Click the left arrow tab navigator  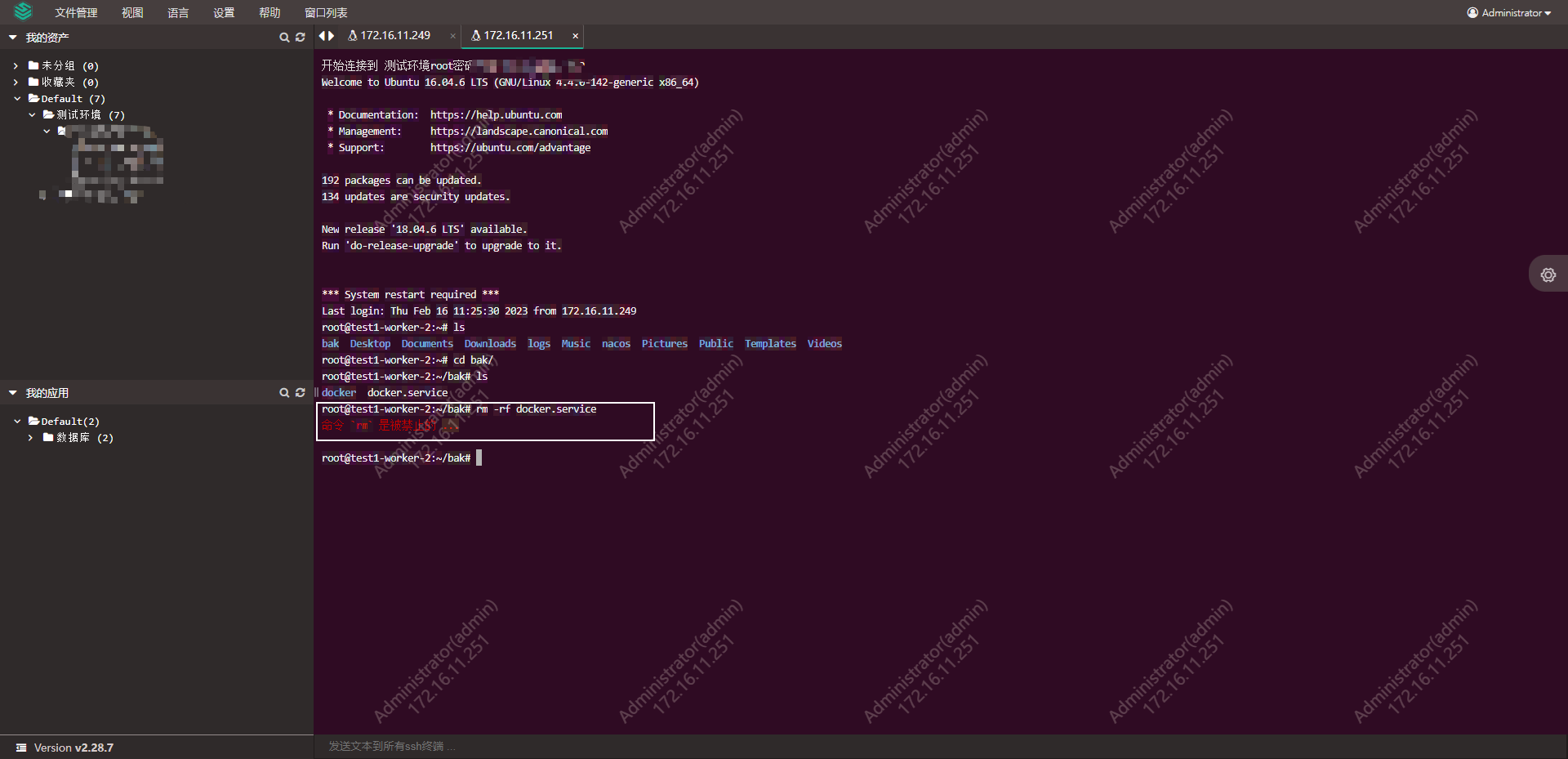click(x=320, y=35)
